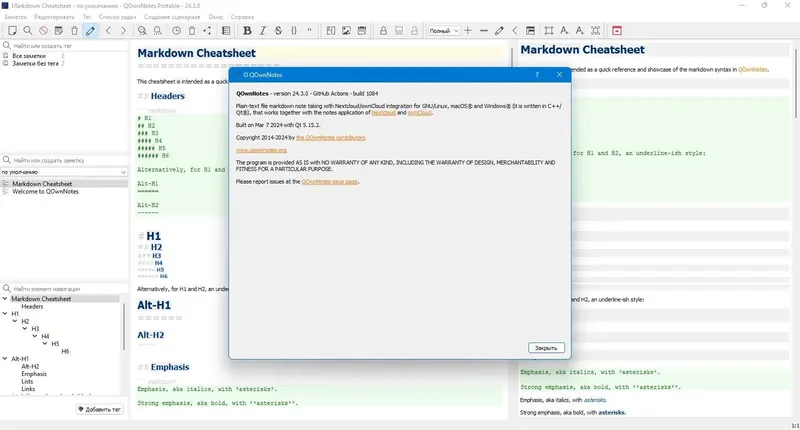This screenshot has width=800, height=430.
Task: Click the find in note magnifier icon
Action: click(142, 31)
